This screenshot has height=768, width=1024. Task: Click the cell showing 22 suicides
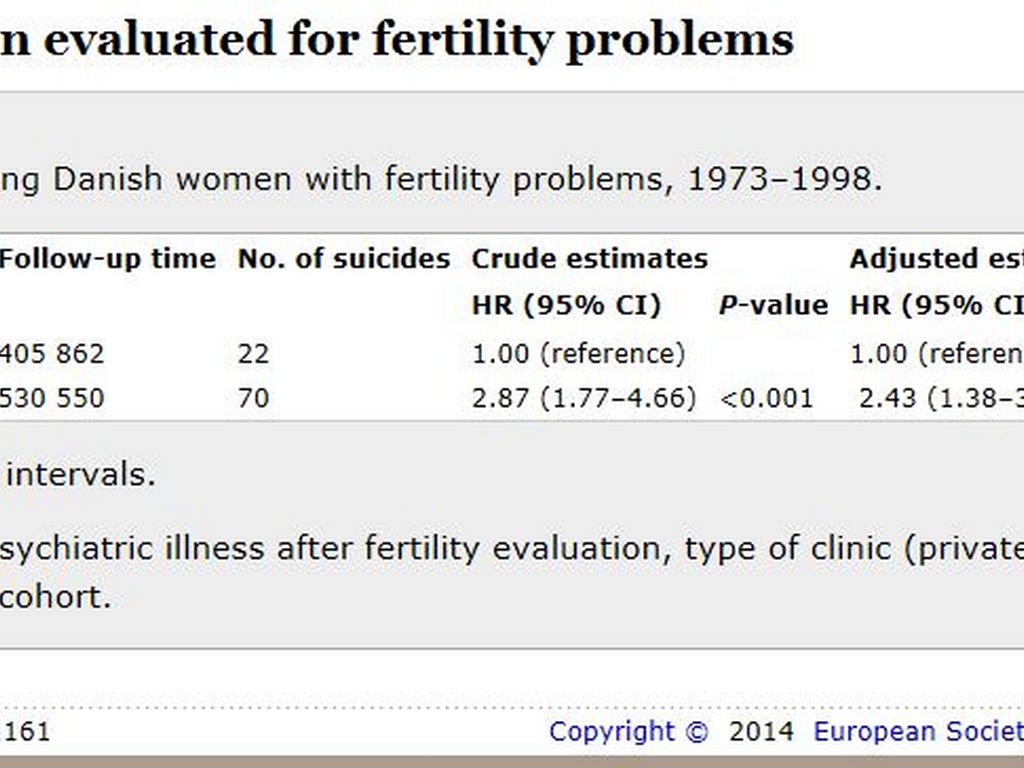coord(254,354)
